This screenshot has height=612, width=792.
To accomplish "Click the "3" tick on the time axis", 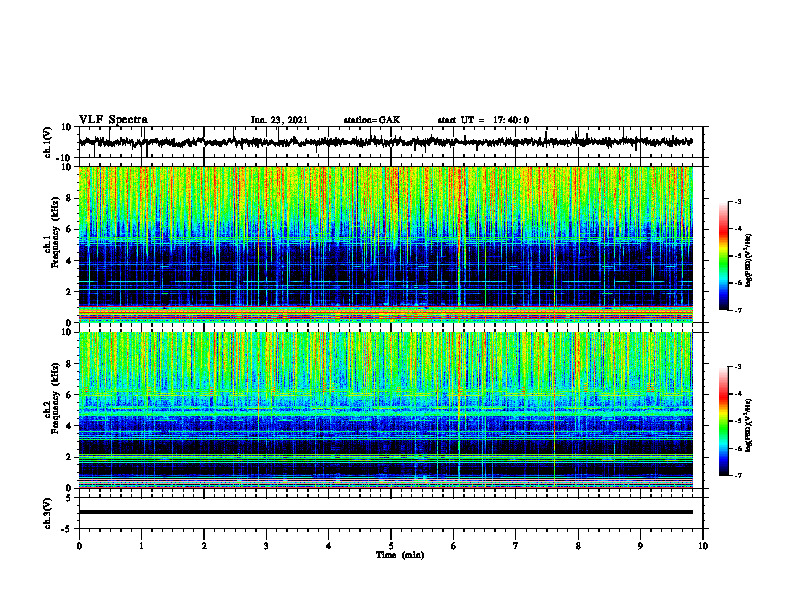I will click(266, 546).
